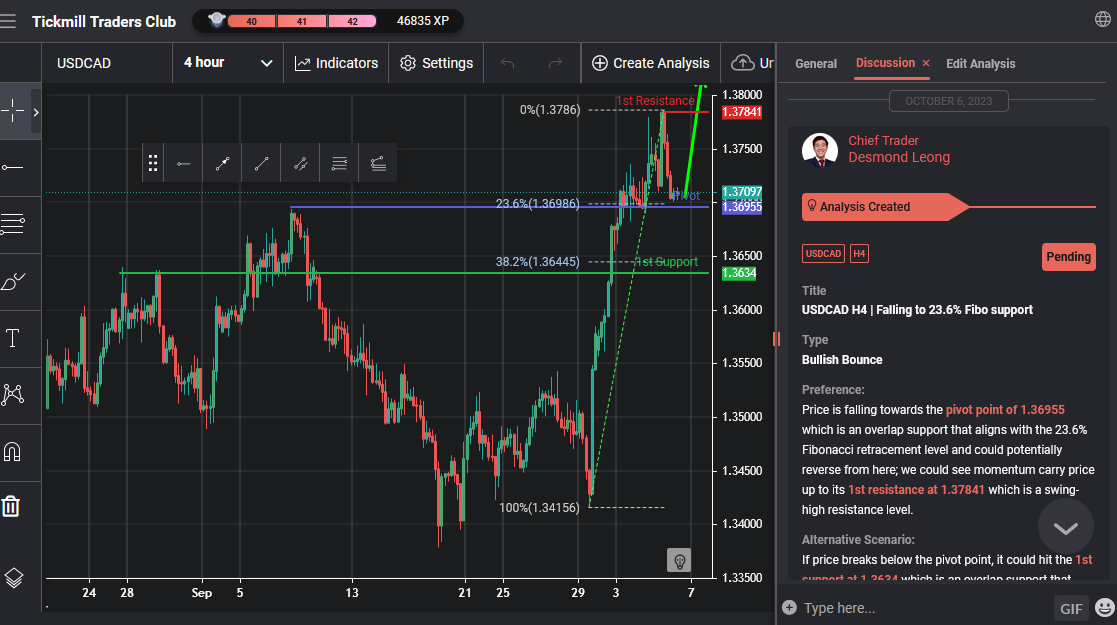Open the 4 hour timeframe dropdown

tap(228, 63)
